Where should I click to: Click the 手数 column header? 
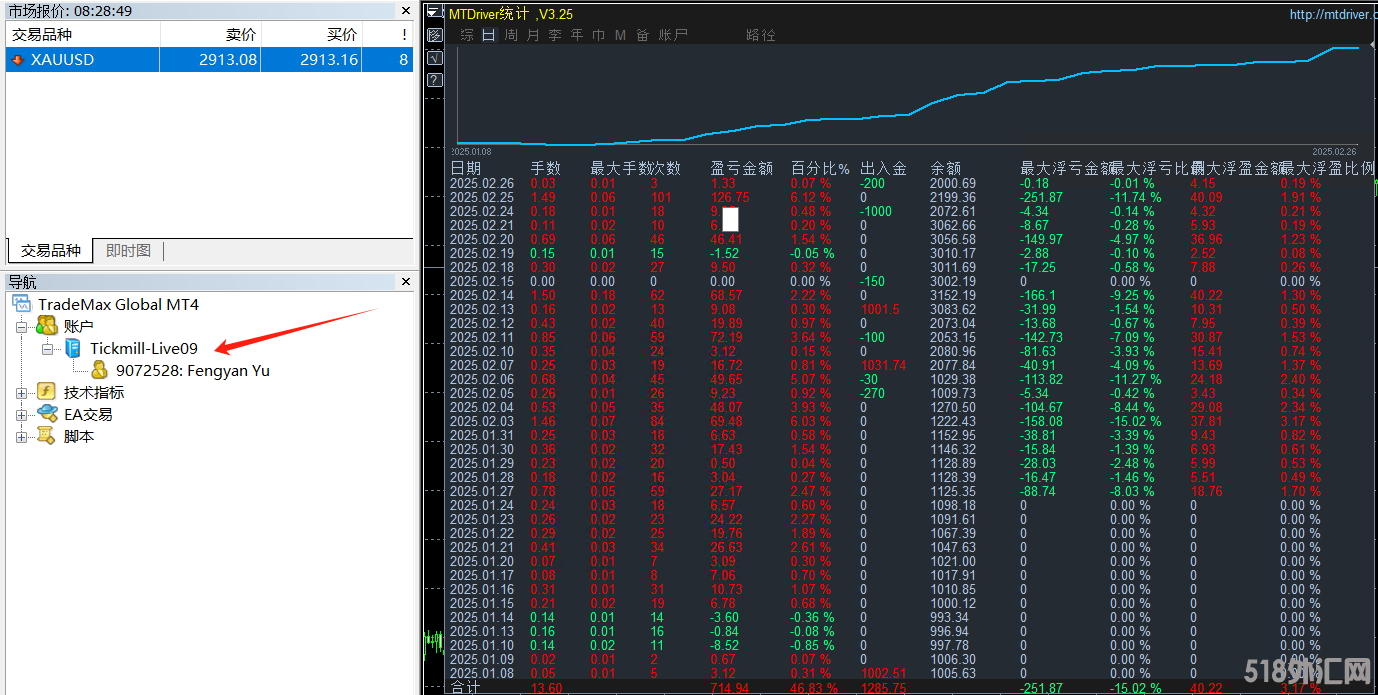pyautogui.click(x=545, y=168)
